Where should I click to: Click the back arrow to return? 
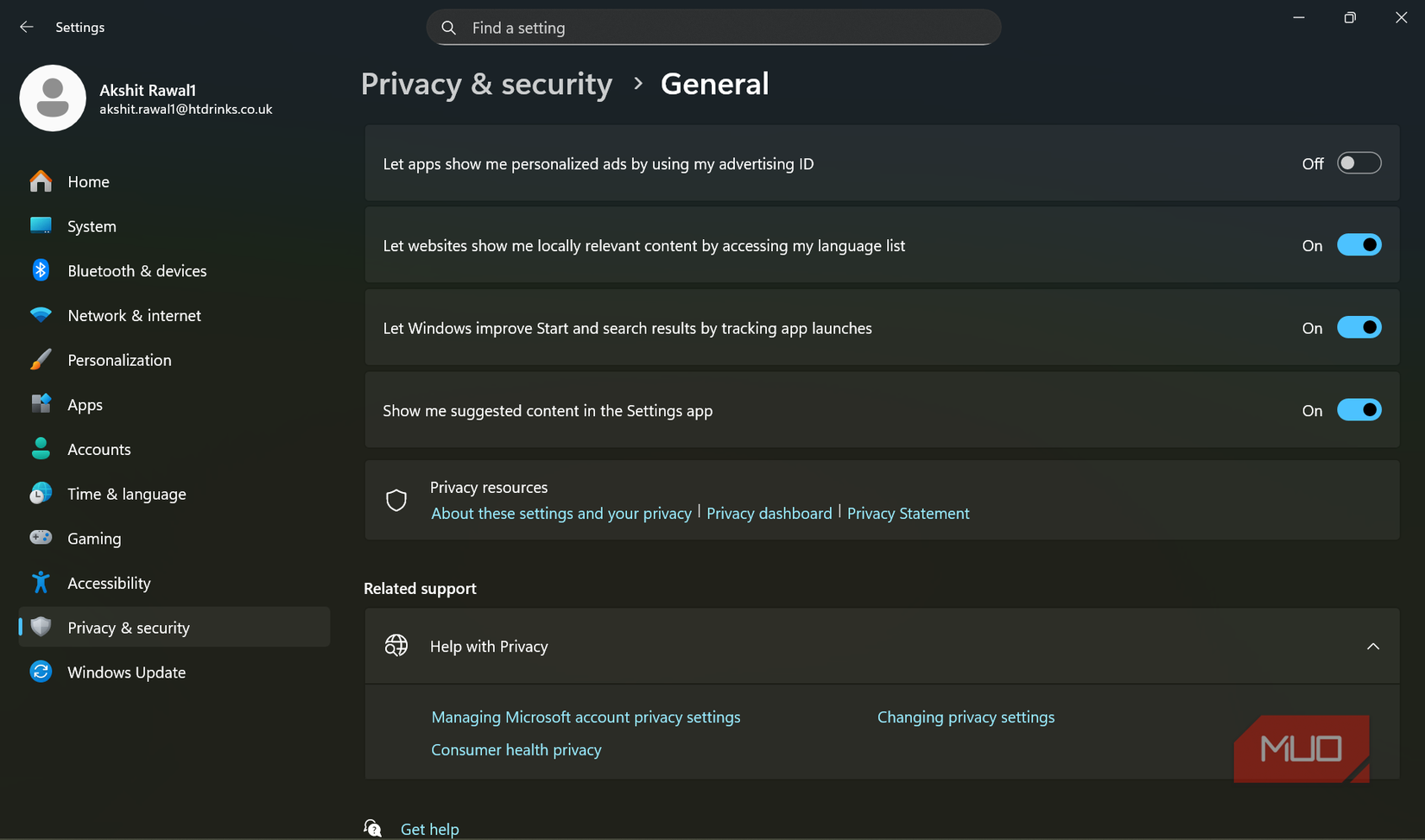(26, 26)
